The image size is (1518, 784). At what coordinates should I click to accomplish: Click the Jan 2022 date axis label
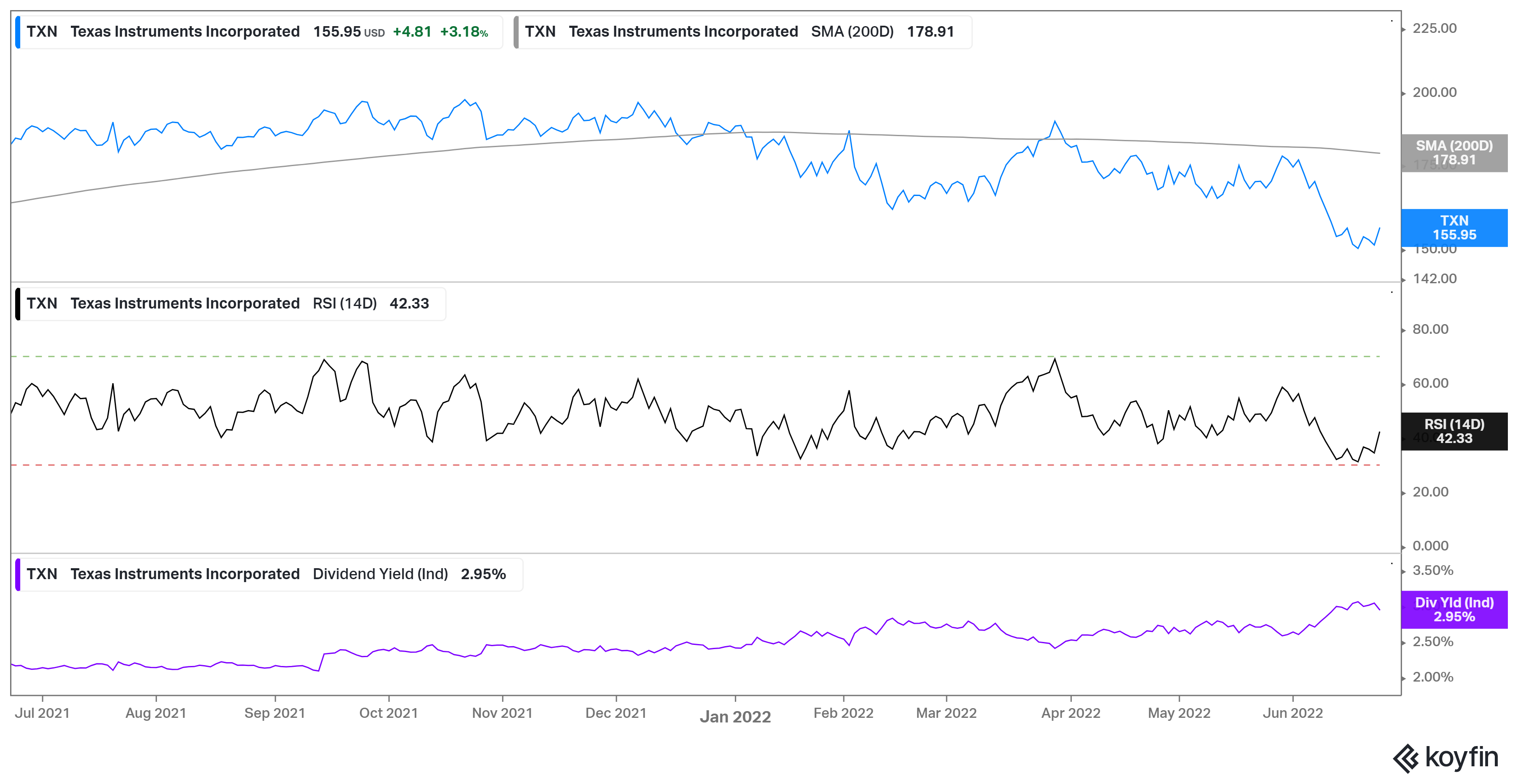[735, 717]
